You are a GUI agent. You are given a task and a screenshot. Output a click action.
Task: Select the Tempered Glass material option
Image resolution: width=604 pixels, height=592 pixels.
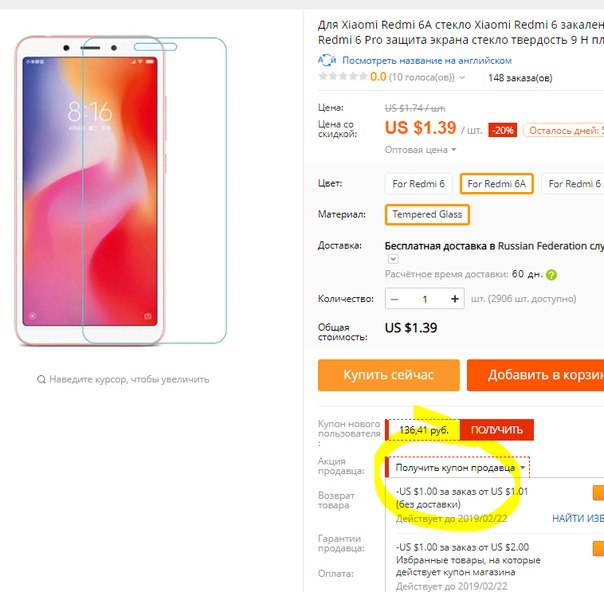(x=427, y=215)
